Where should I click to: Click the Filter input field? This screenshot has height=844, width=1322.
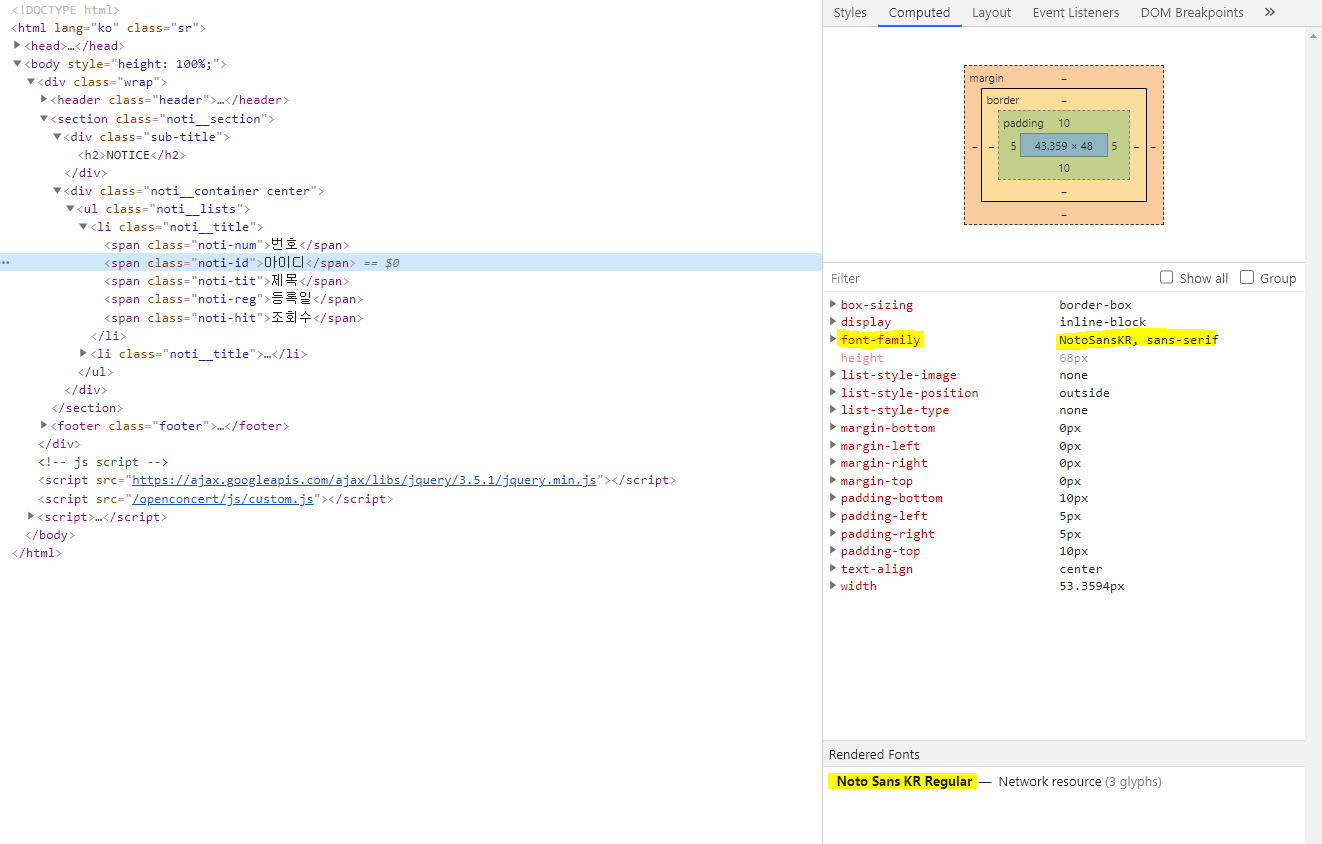(x=990, y=278)
